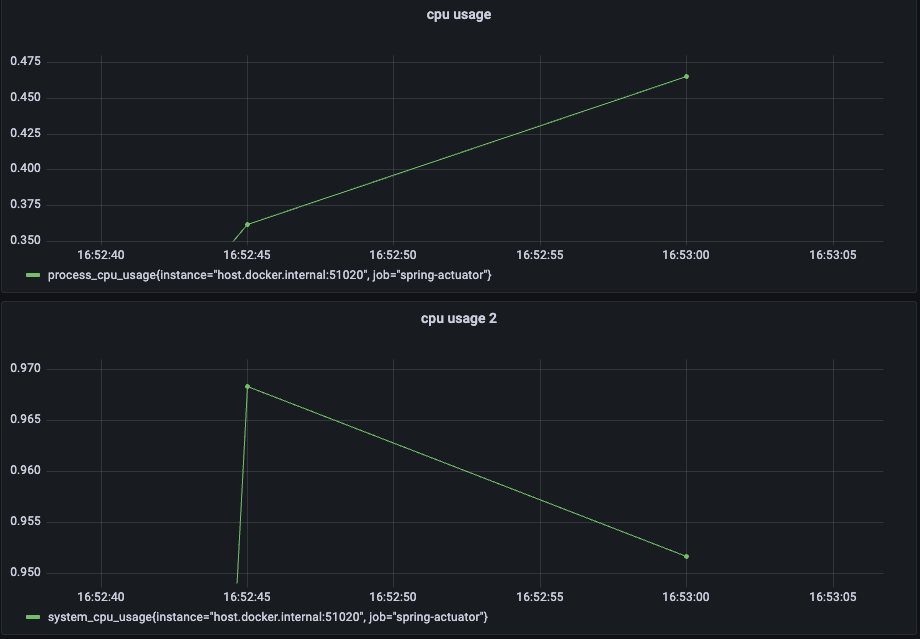Click the green swatch beside system_cpu_usage

[33, 617]
